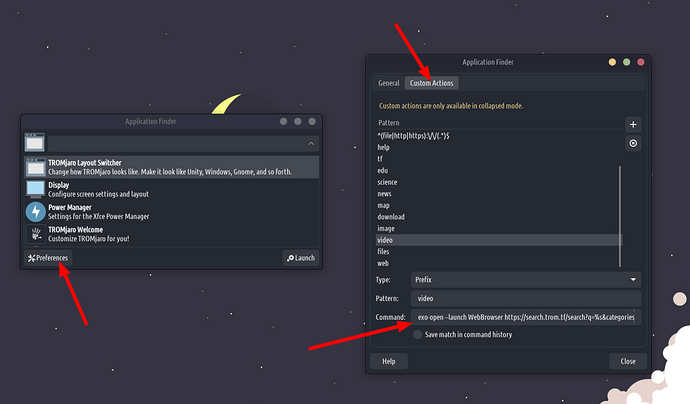Select the help pattern row
This screenshot has width=690, height=404.
pyautogui.click(x=498, y=147)
